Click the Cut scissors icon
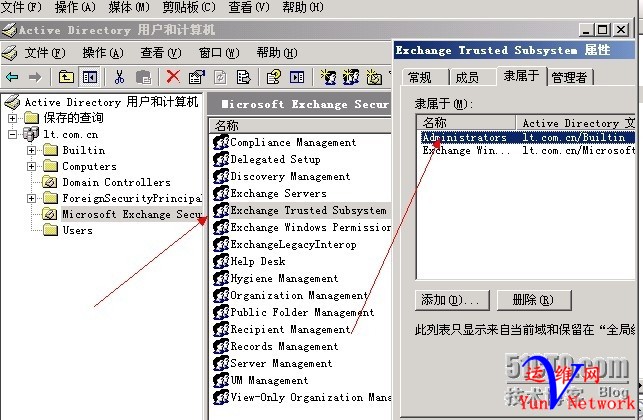643x420 pixels. coord(119,77)
